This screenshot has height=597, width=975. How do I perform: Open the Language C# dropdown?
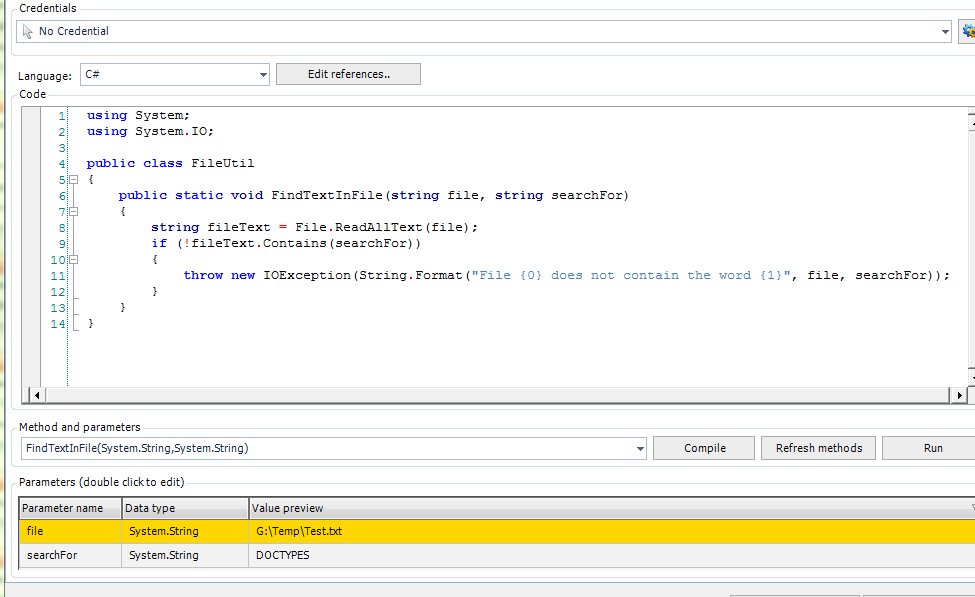click(263, 75)
